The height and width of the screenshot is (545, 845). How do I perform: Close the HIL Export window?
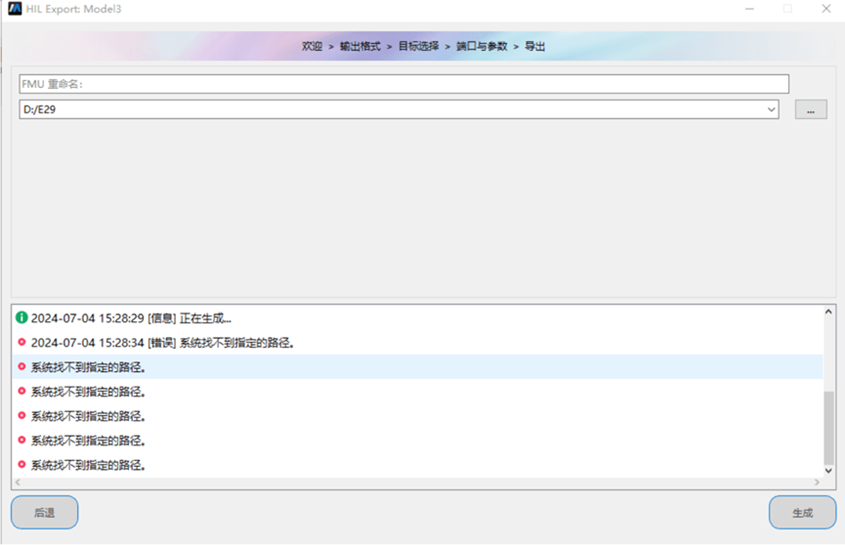[826, 9]
